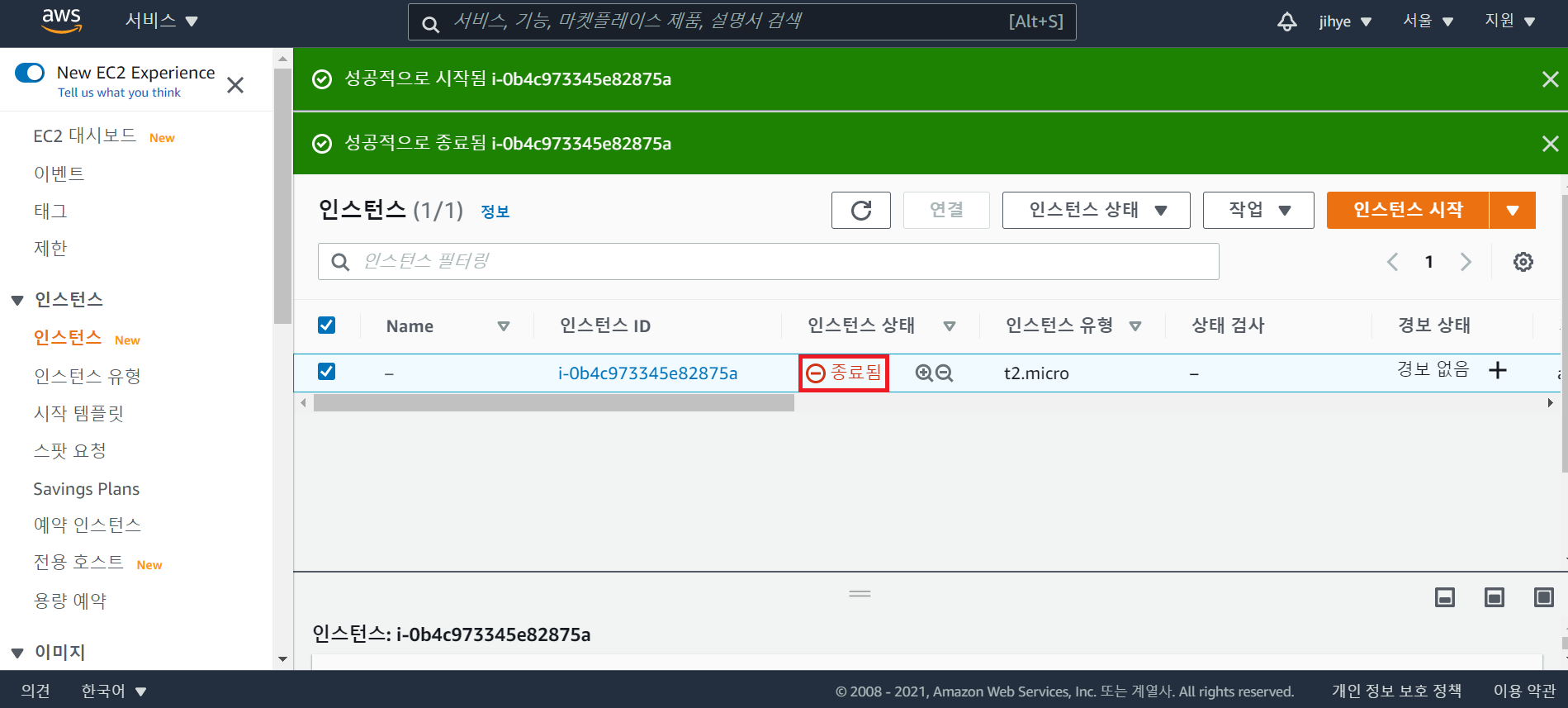Toggle the New EC2 Experience switch
The image size is (1568, 708).
(30, 73)
